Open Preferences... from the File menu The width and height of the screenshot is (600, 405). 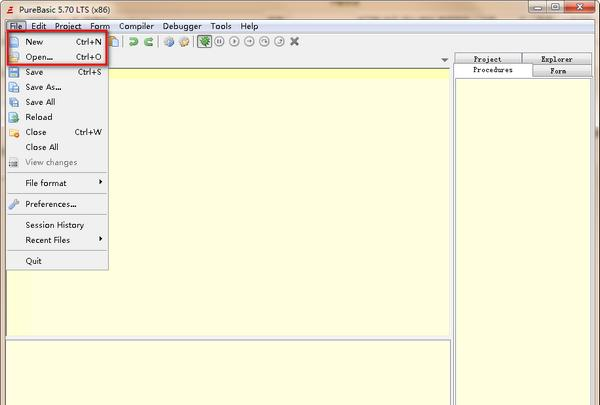[57, 204]
